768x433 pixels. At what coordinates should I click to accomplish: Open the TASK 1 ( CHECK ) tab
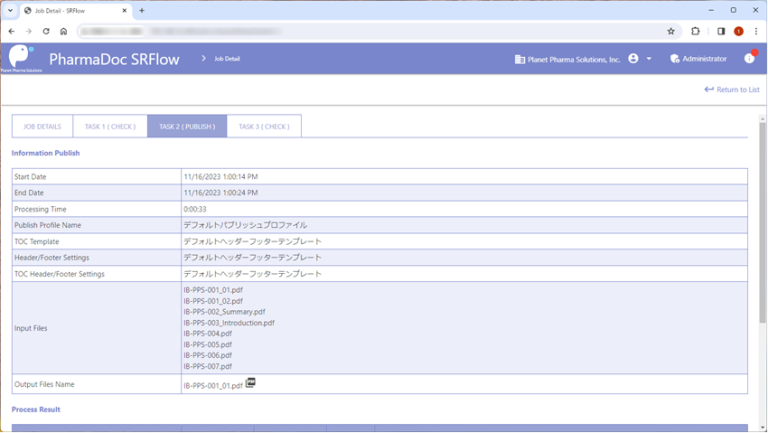coord(110,126)
